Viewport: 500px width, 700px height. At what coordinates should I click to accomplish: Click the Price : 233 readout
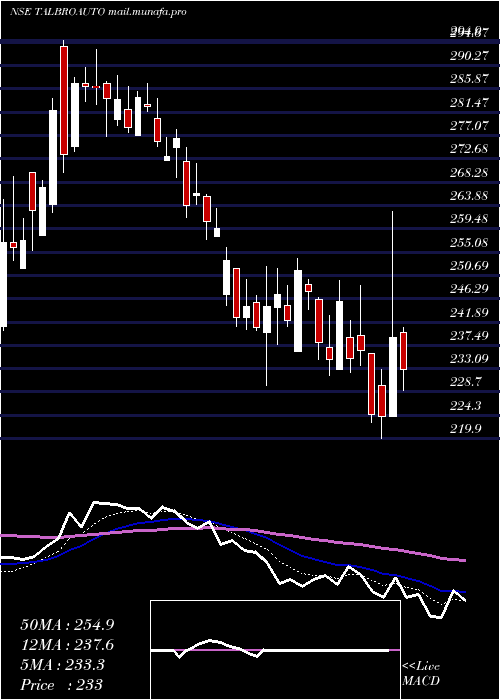pos(62,685)
